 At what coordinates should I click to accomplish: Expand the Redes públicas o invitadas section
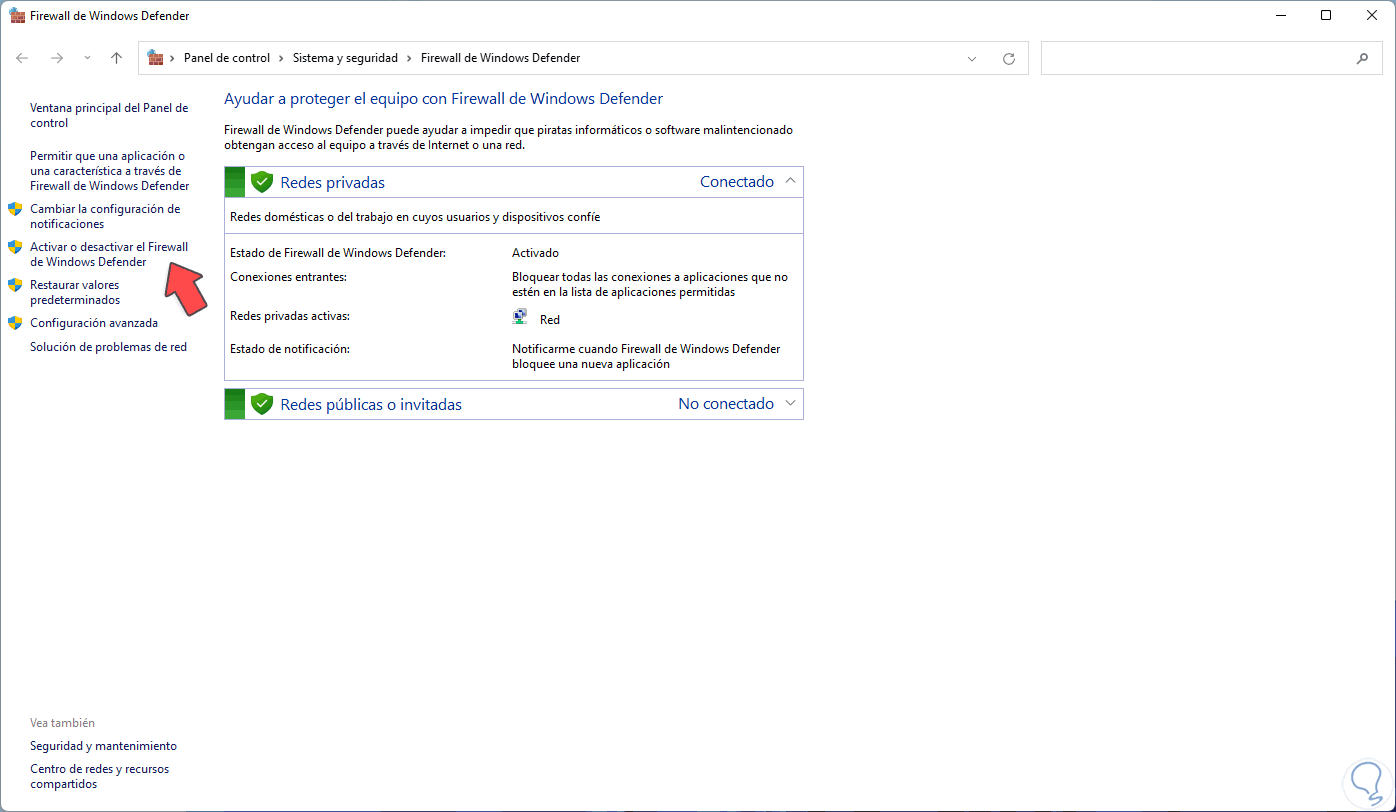pyautogui.click(x=790, y=403)
